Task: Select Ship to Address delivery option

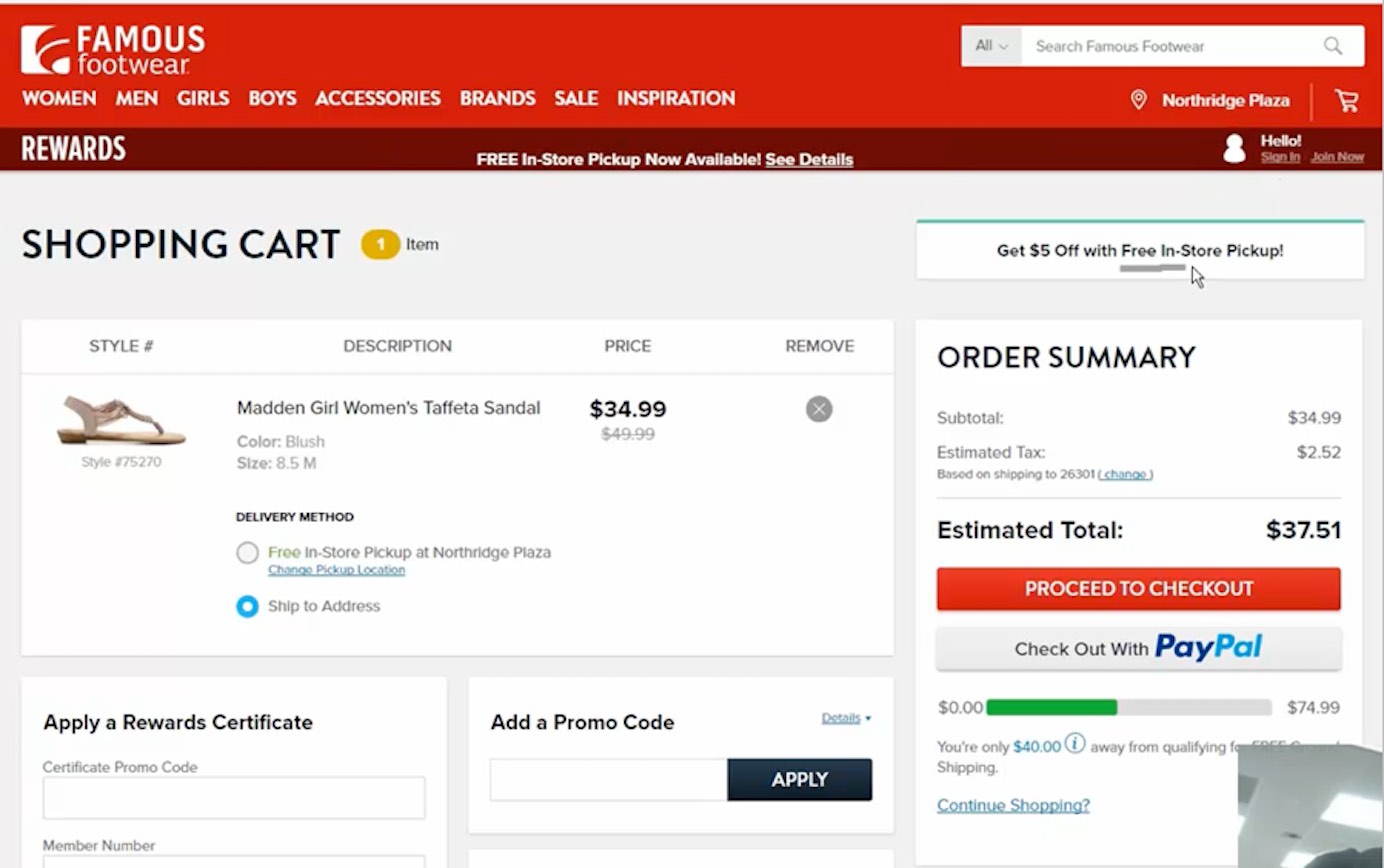Action: (247, 606)
